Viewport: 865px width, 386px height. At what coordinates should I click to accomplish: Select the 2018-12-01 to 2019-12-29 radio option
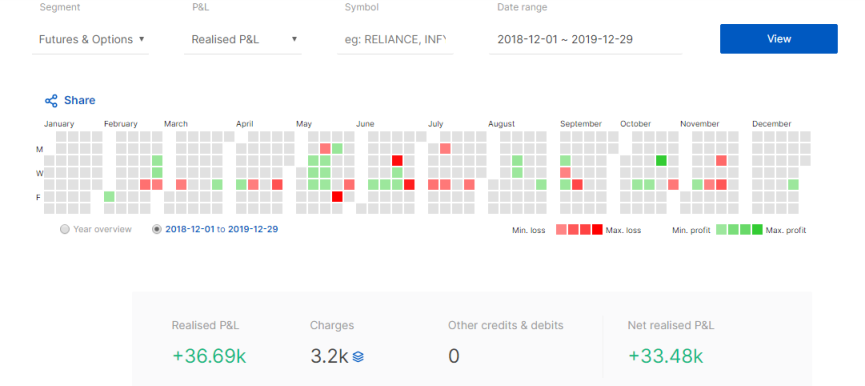point(157,229)
